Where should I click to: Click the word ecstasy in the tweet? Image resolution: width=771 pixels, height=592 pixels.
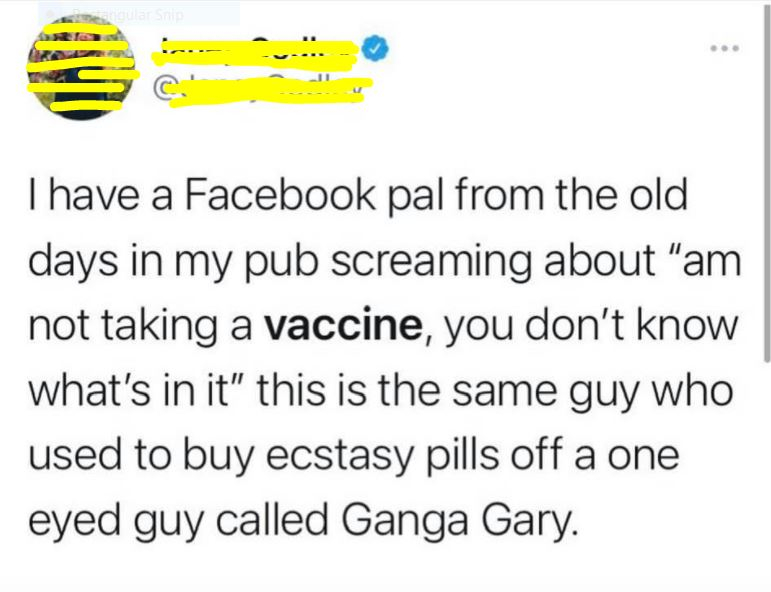pos(340,457)
